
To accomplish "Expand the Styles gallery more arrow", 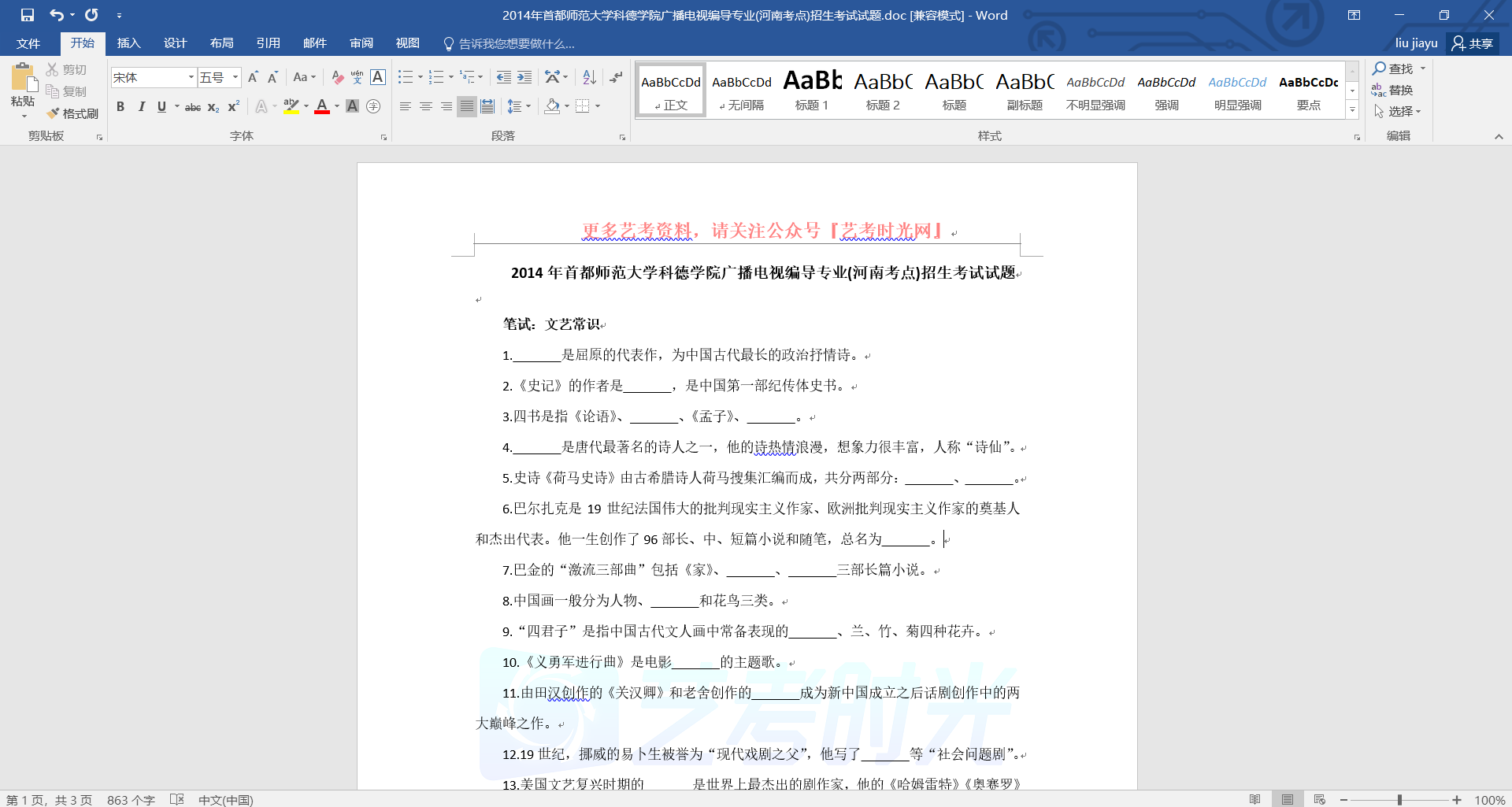I will 1352,111.
